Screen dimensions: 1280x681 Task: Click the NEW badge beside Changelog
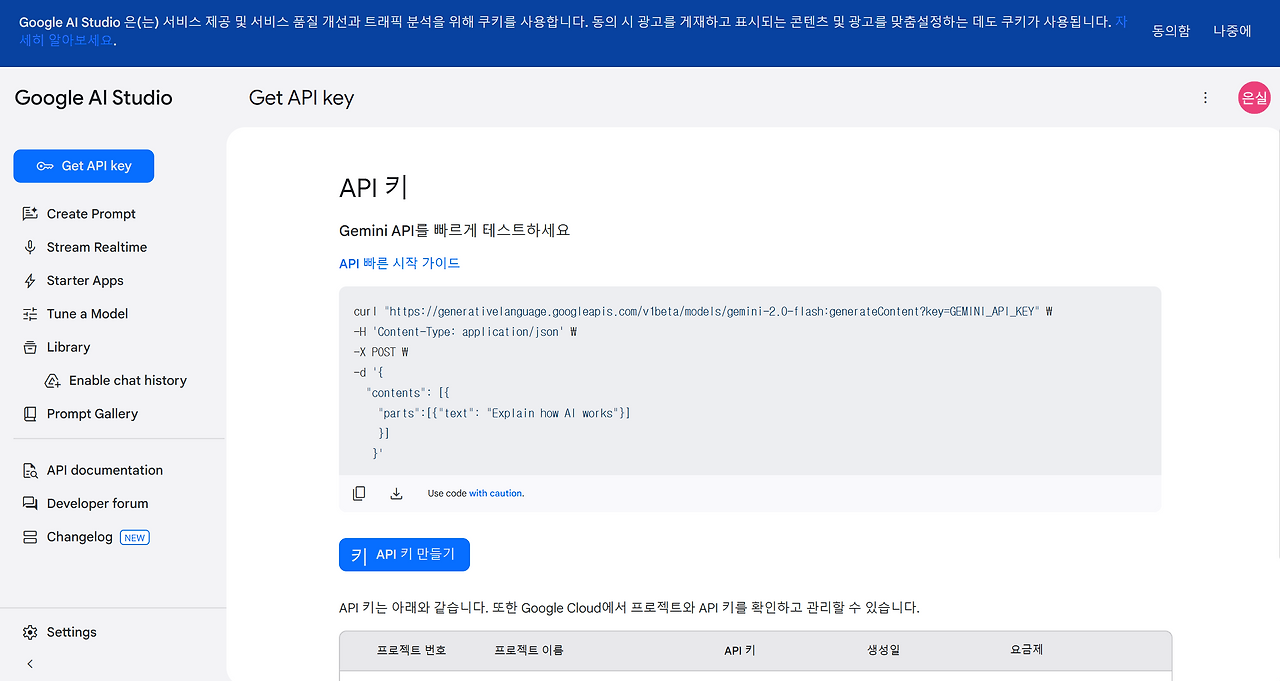[x=134, y=537]
